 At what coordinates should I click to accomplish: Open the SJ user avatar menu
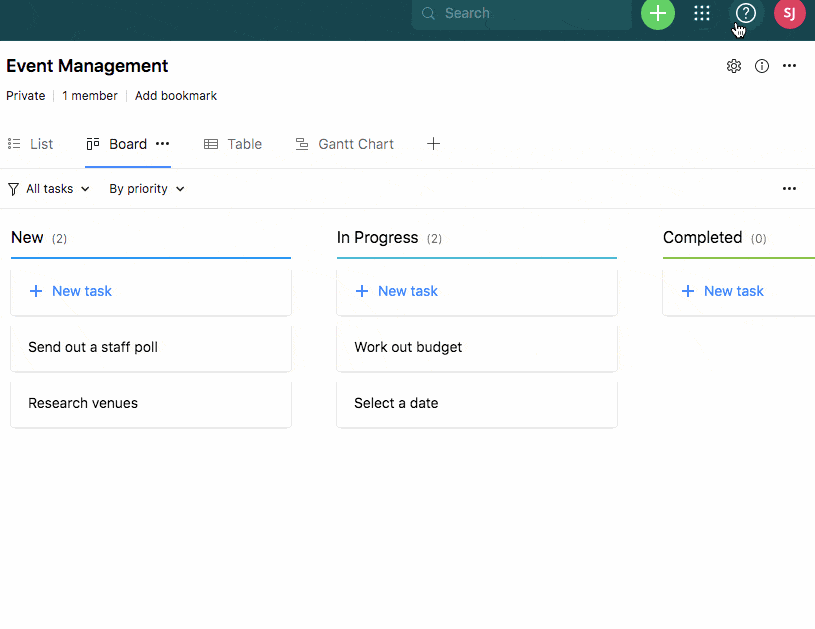(x=789, y=14)
